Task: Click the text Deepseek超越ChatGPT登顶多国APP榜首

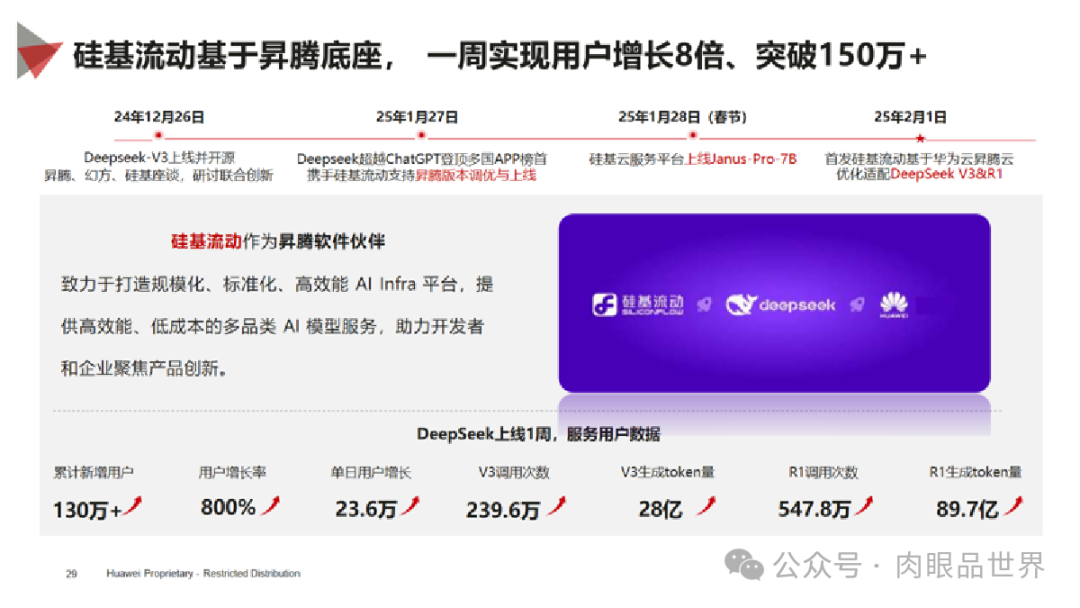Action: tap(422, 159)
